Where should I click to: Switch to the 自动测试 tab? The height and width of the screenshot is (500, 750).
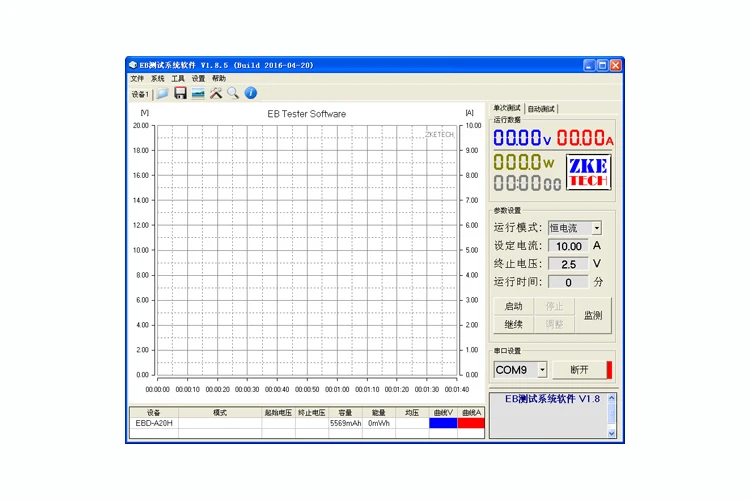pyautogui.click(x=541, y=109)
